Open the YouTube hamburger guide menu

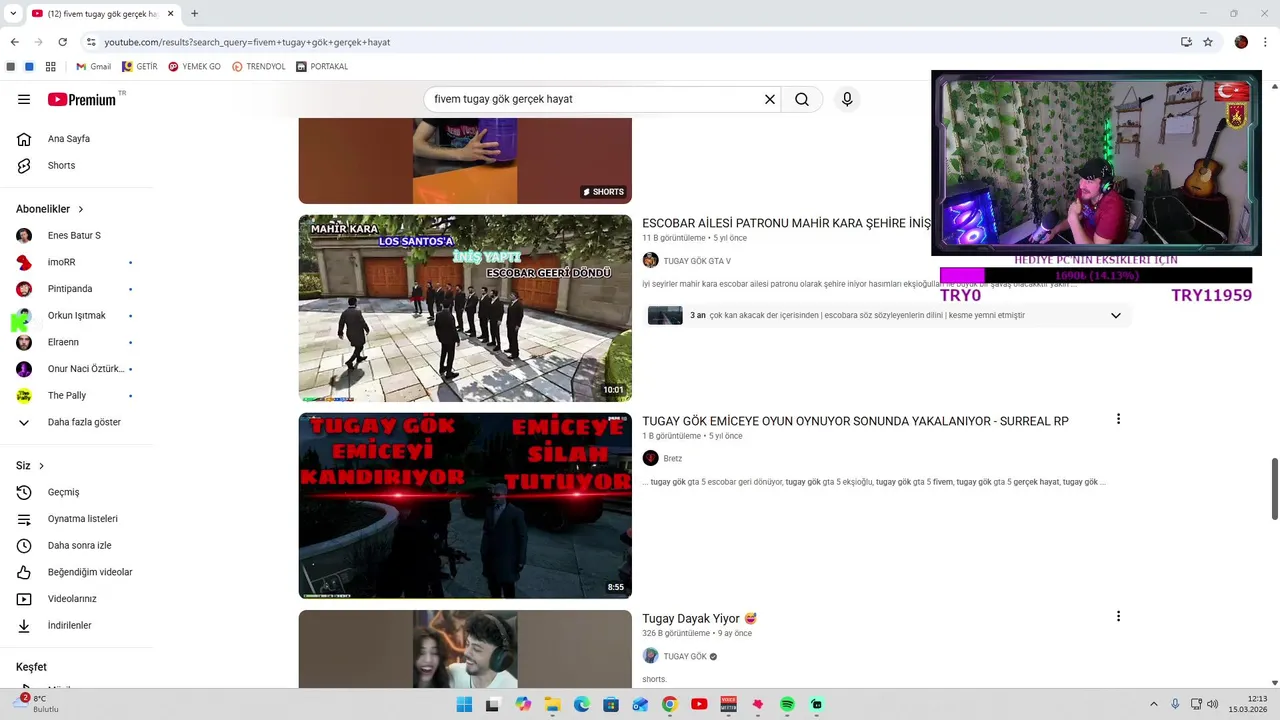click(24, 99)
